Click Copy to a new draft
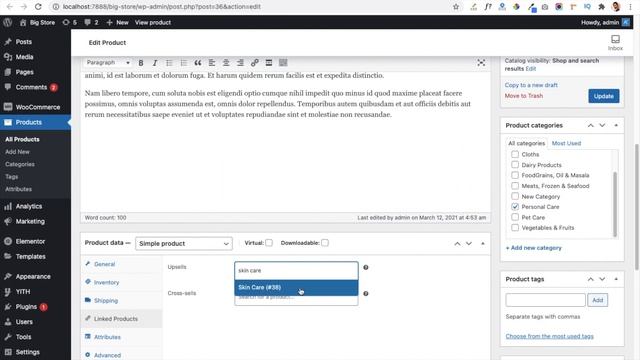 tap(531, 85)
